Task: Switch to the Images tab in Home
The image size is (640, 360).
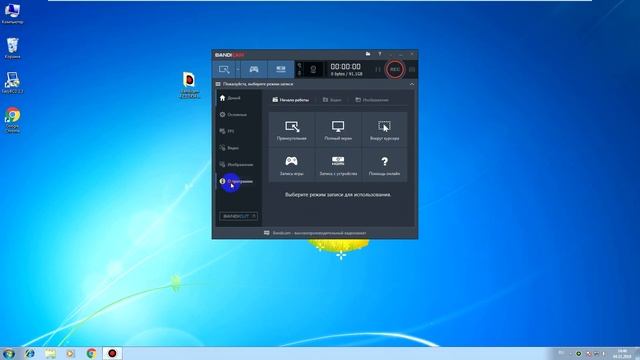Action: click(x=372, y=100)
